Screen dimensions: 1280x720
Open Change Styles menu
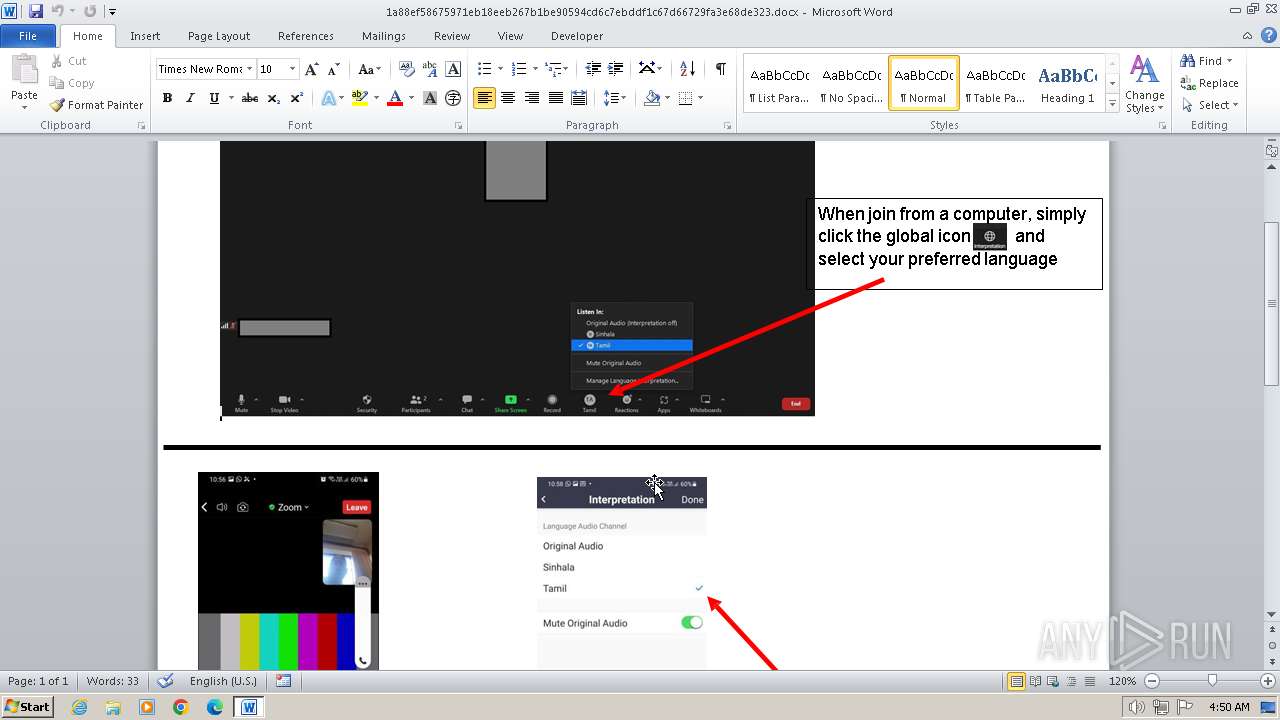pyautogui.click(x=1145, y=84)
